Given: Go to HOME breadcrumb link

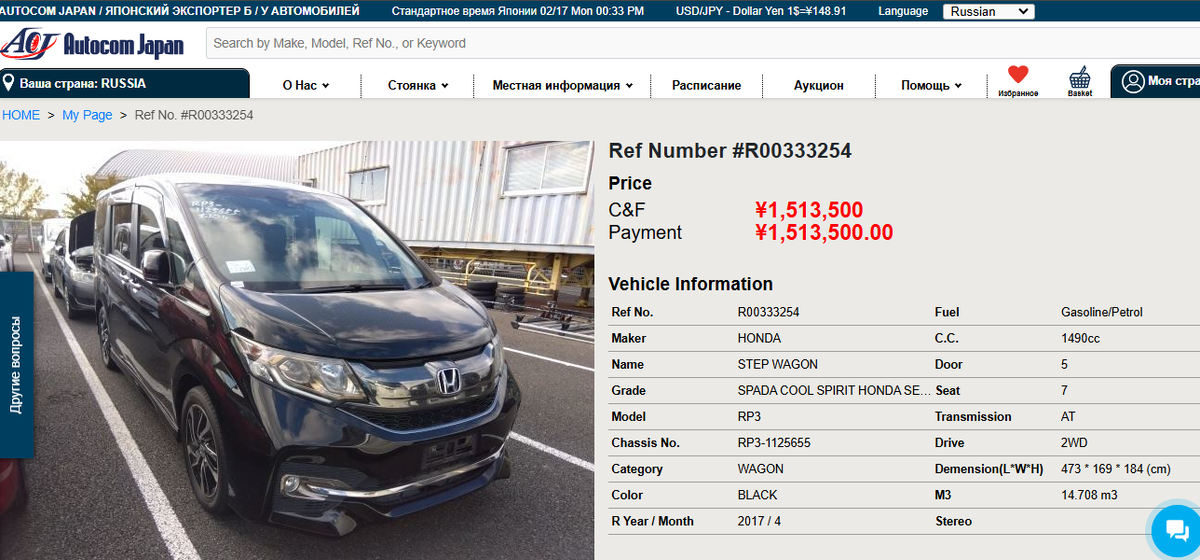Looking at the screenshot, I should (x=21, y=115).
